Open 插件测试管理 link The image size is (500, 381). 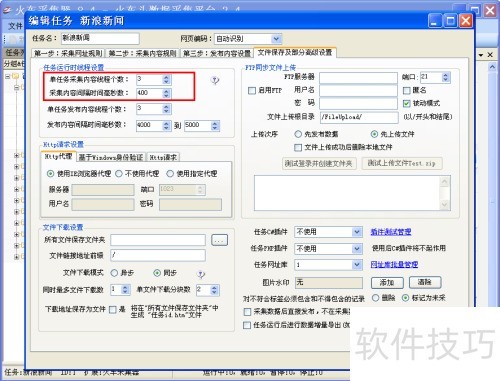point(391,232)
